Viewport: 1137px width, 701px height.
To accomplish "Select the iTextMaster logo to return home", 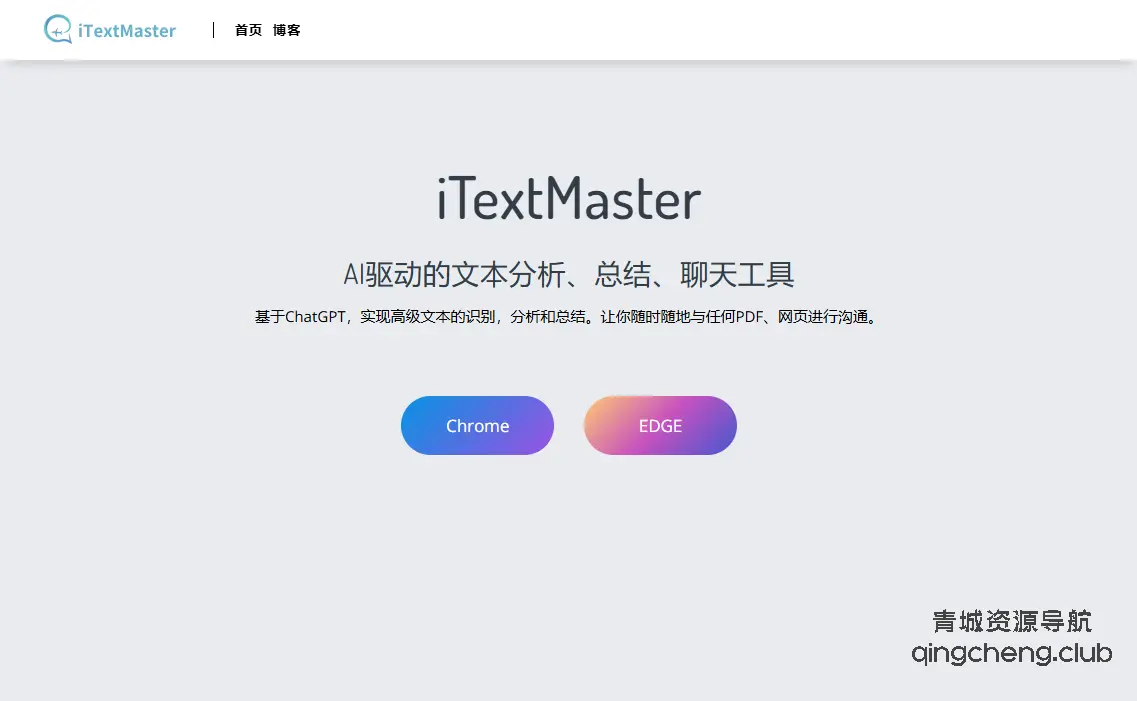I will click(x=108, y=30).
